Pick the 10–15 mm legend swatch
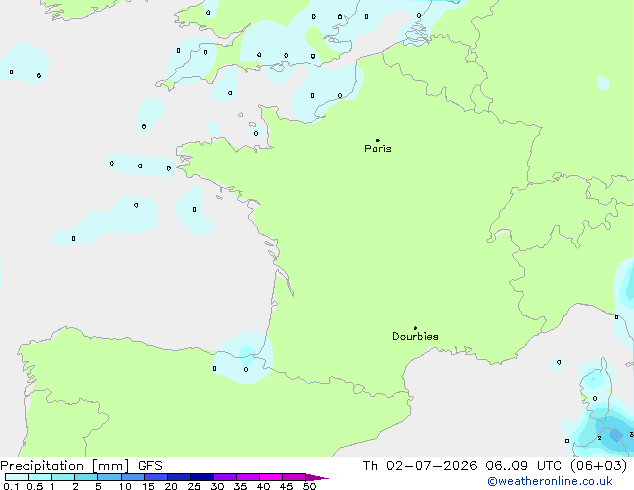Screen dimensions: 634x490 pyautogui.click(x=132, y=477)
